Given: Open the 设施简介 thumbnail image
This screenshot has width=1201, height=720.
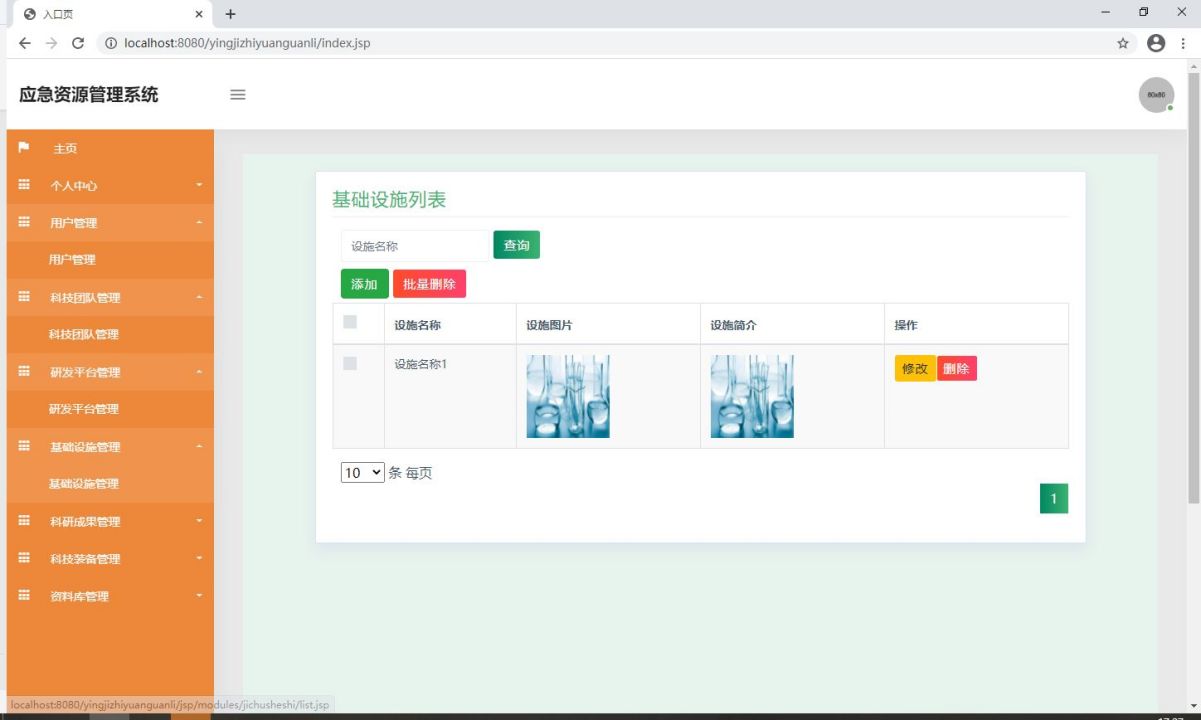Looking at the screenshot, I should (x=752, y=396).
